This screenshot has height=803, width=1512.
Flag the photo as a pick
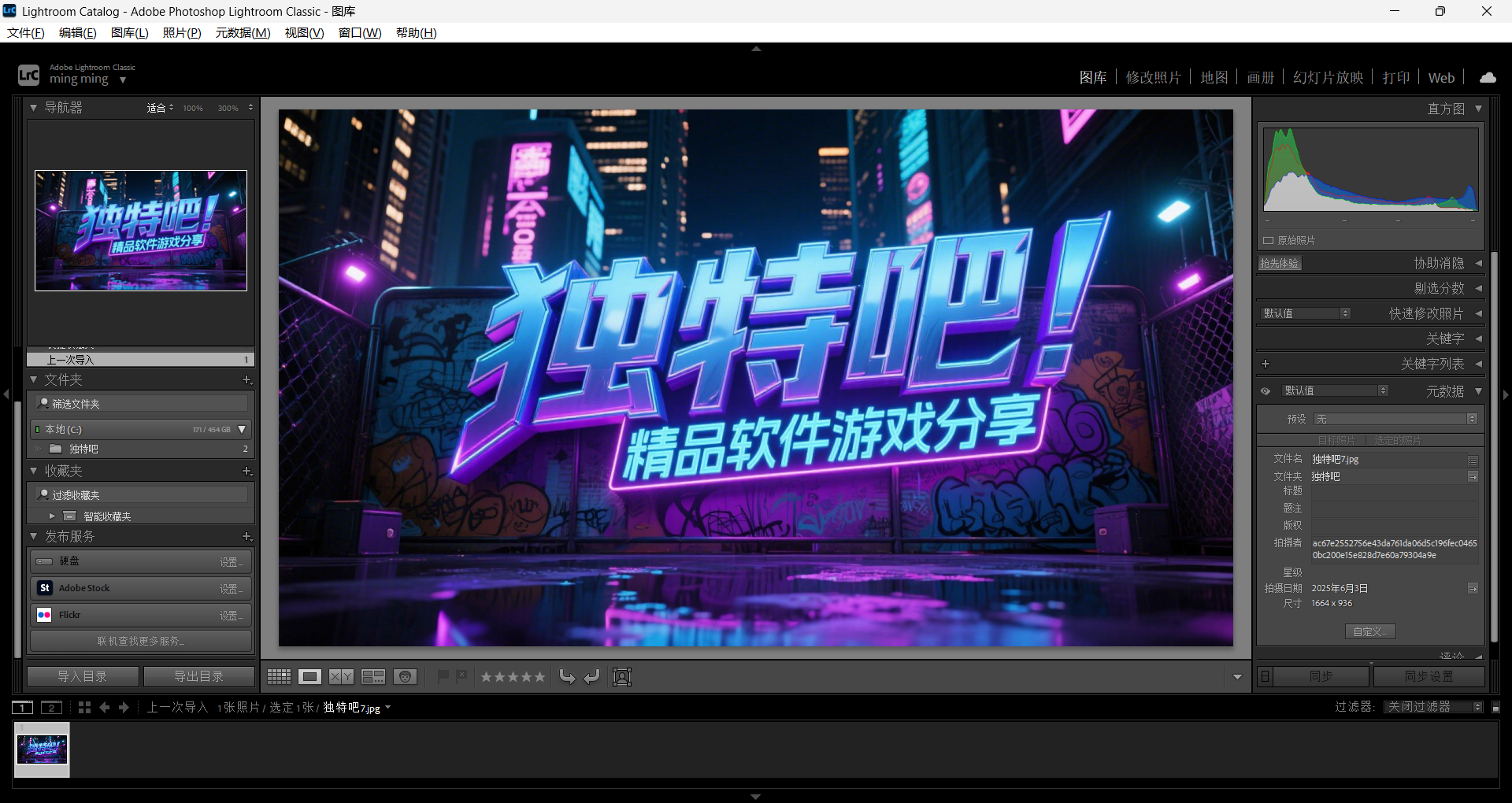443,676
